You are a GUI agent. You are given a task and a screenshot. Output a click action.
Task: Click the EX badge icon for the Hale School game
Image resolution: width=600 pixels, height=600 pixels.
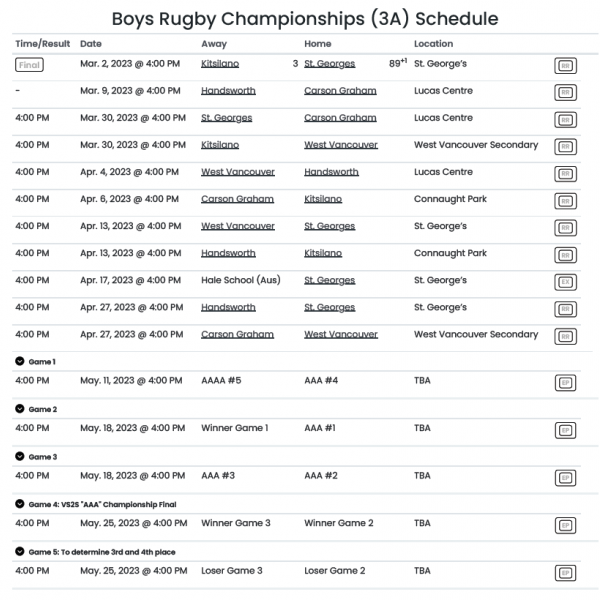[565, 282]
